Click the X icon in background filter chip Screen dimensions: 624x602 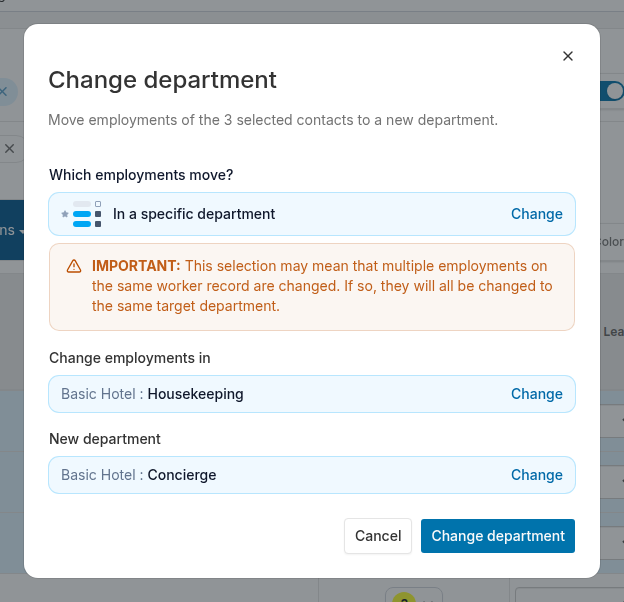[x=9, y=149]
